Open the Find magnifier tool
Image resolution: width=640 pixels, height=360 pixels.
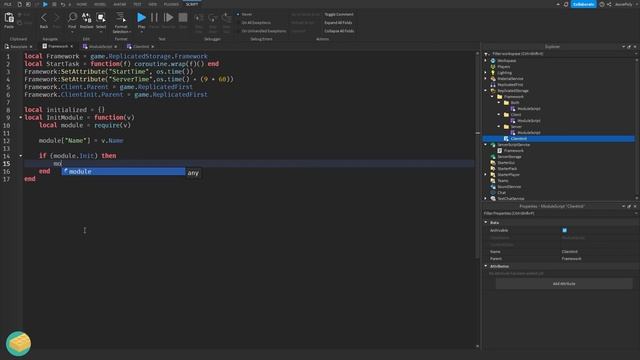[x=72, y=18]
